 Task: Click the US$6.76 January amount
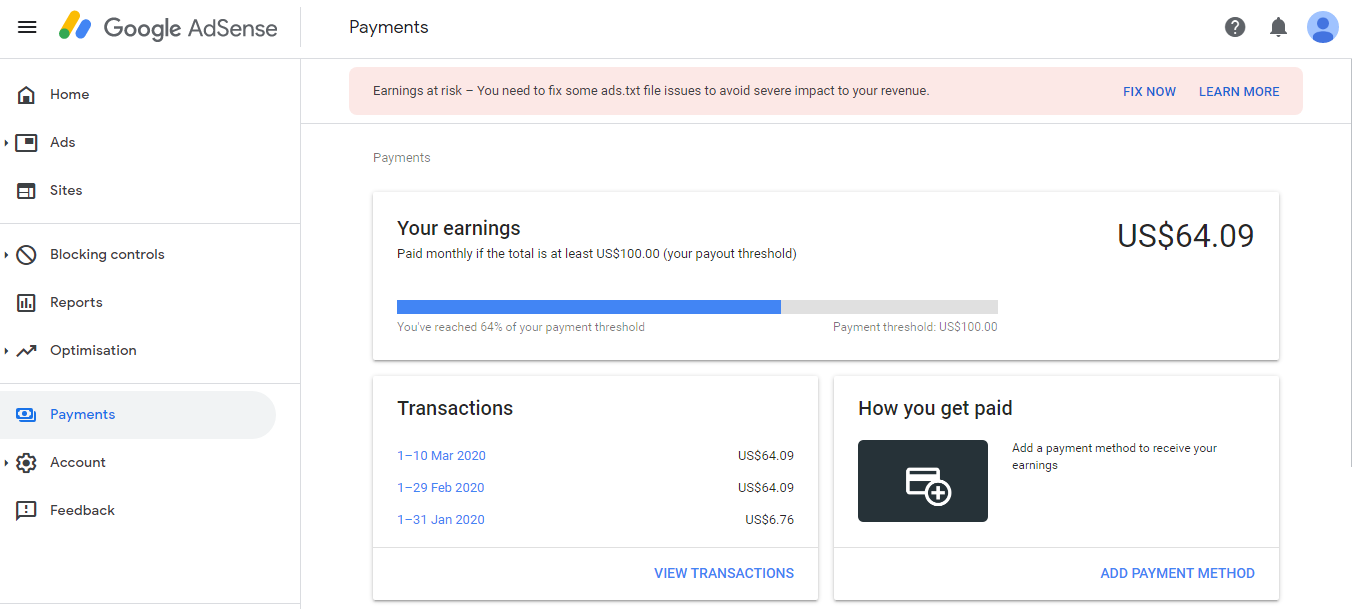click(x=769, y=519)
